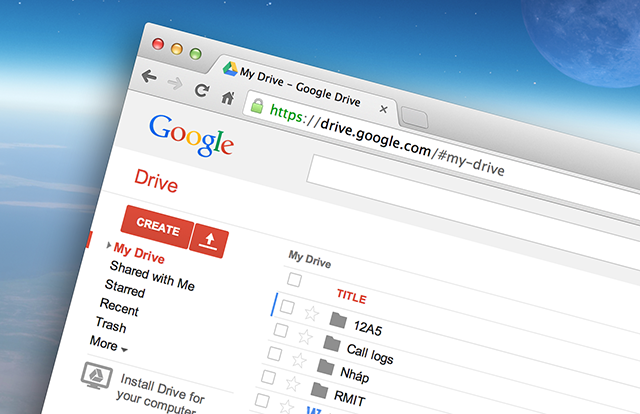
Task: Expand the My Drive tree triangle
Action: 109,245
